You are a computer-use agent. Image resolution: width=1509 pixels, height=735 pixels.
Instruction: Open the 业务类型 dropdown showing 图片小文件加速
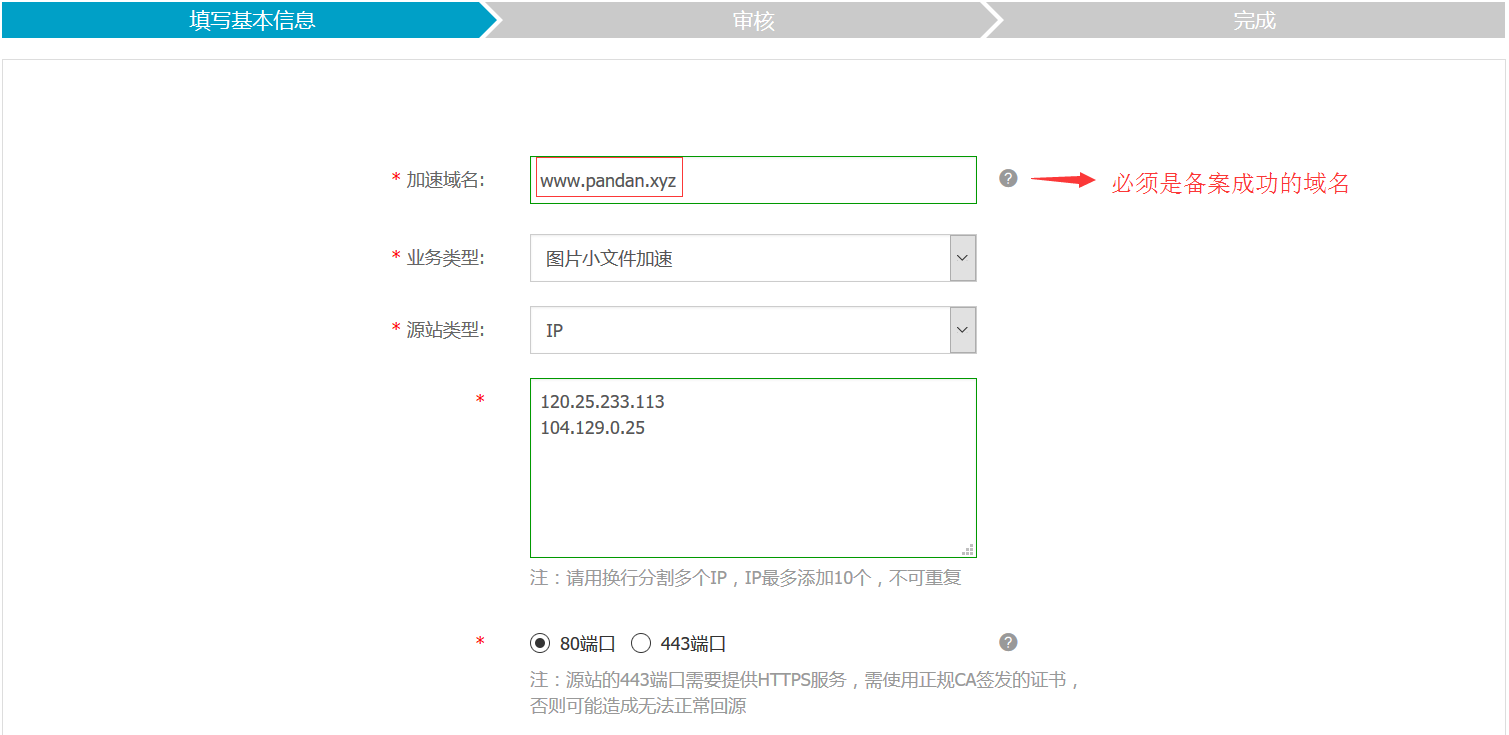[753, 258]
